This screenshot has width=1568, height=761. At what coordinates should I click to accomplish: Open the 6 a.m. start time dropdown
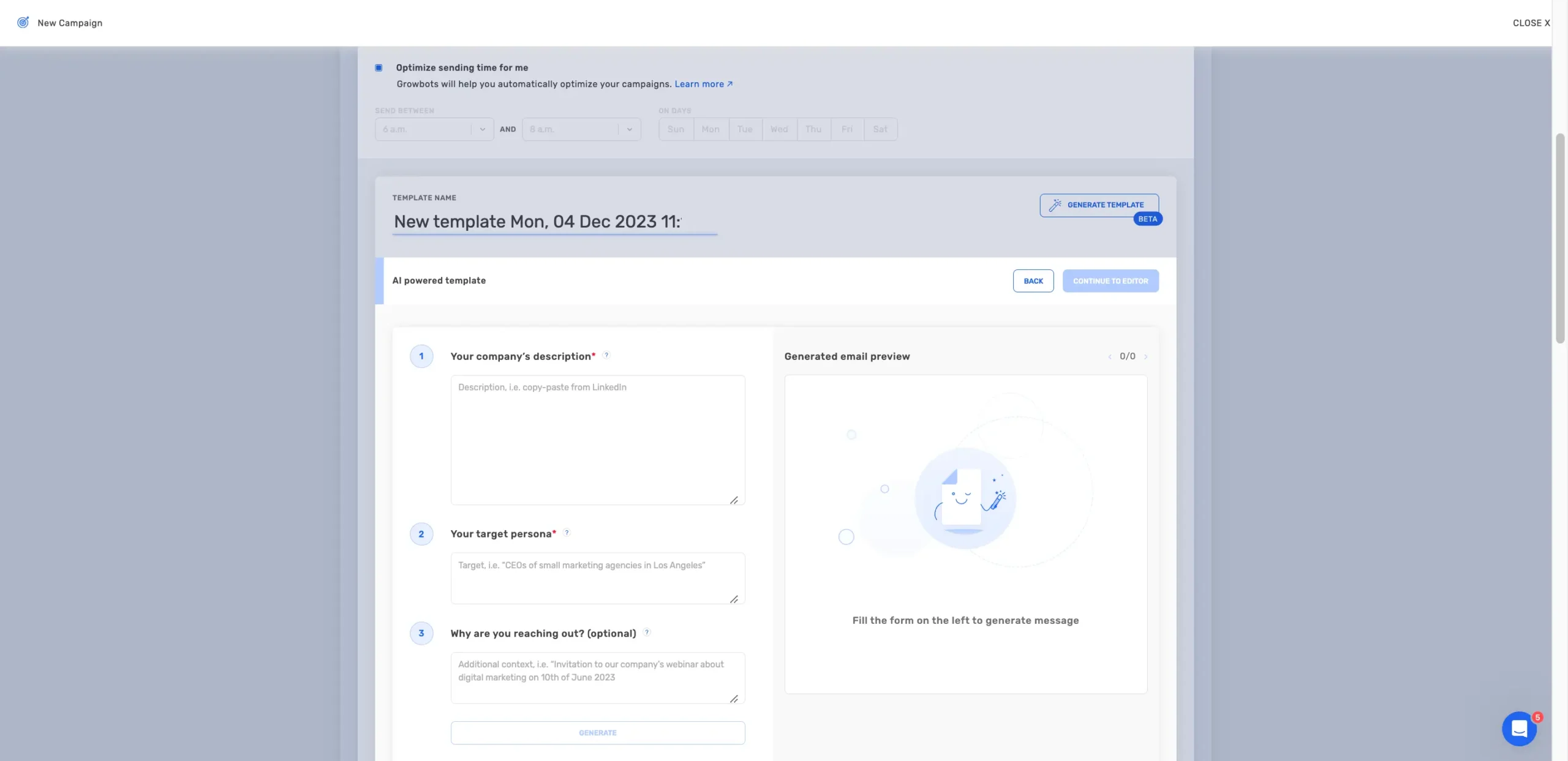point(434,129)
